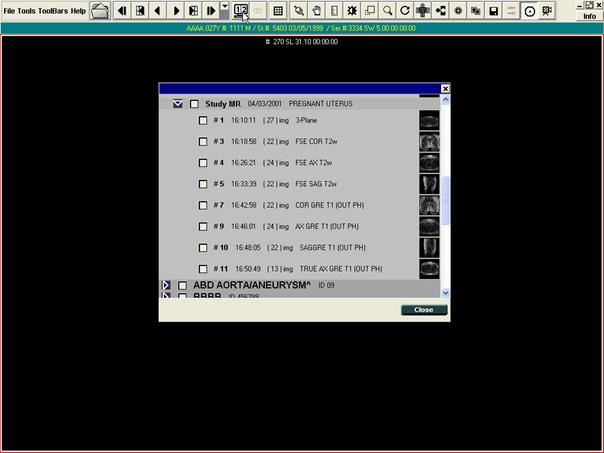Select the magnifying glass zoom tool
This screenshot has width=604, height=453.
click(387, 10)
